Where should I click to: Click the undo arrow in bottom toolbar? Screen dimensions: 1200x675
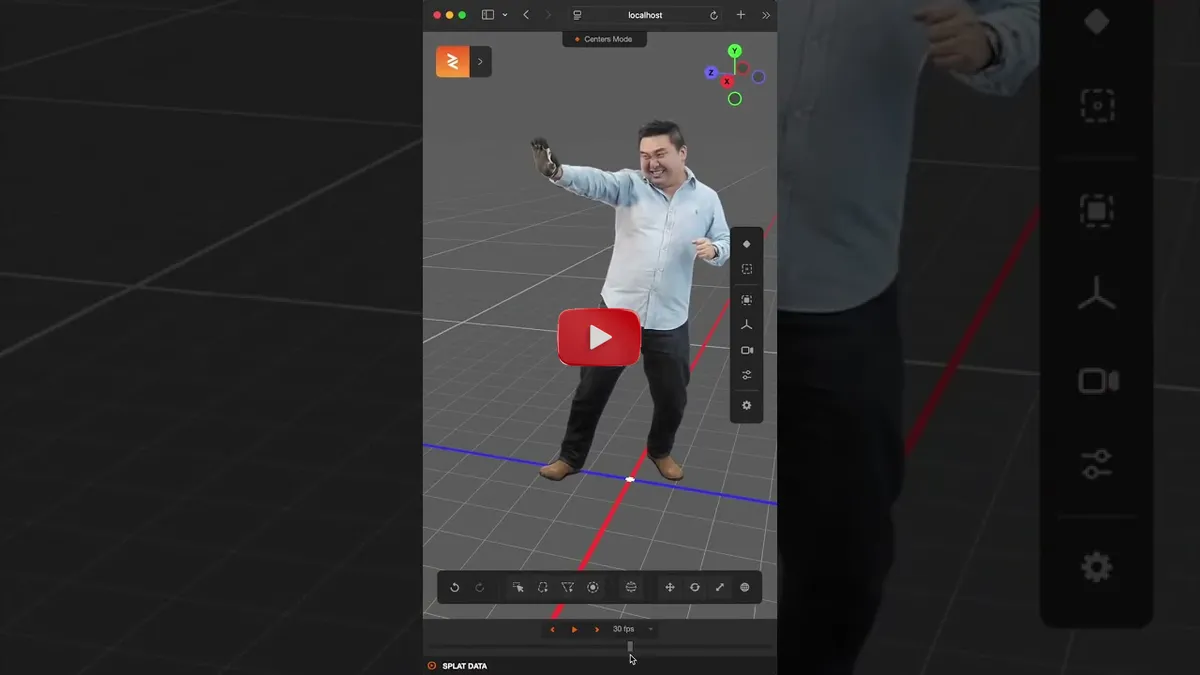[x=454, y=587]
